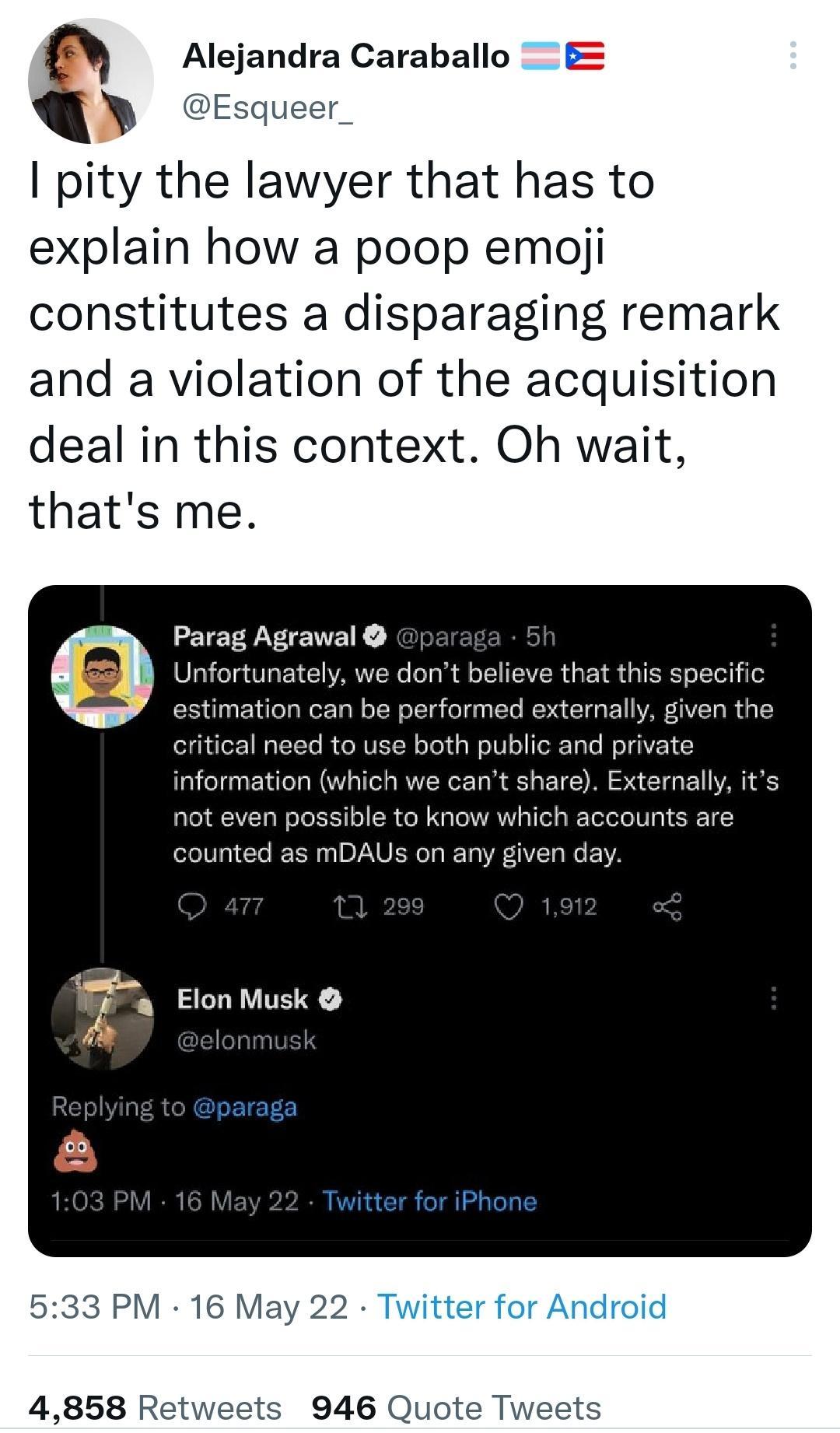
Task: Click the verified badge next to Elon Musk
Action: pos(331,1000)
